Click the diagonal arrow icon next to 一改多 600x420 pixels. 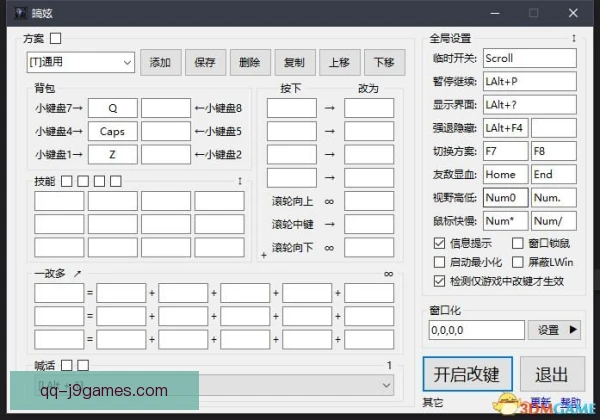click(77, 273)
